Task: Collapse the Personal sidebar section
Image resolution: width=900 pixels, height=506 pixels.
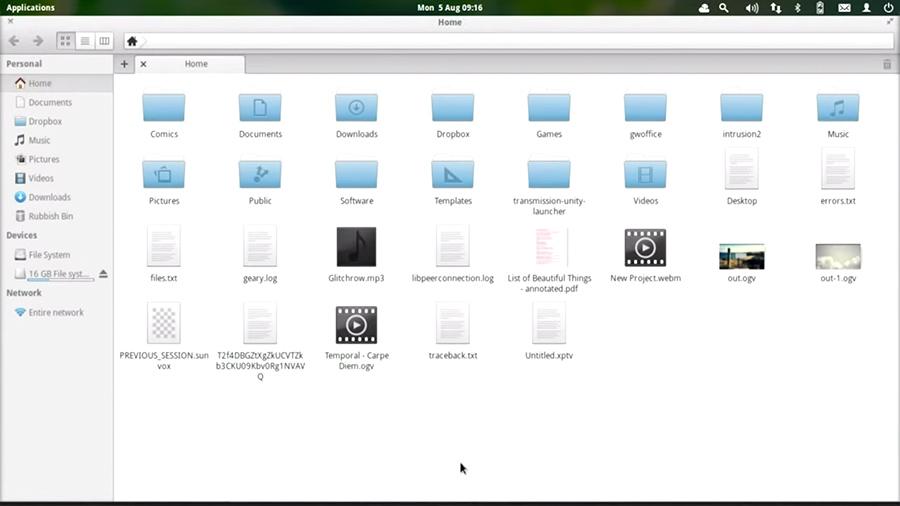Action: (x=25, y=64)
